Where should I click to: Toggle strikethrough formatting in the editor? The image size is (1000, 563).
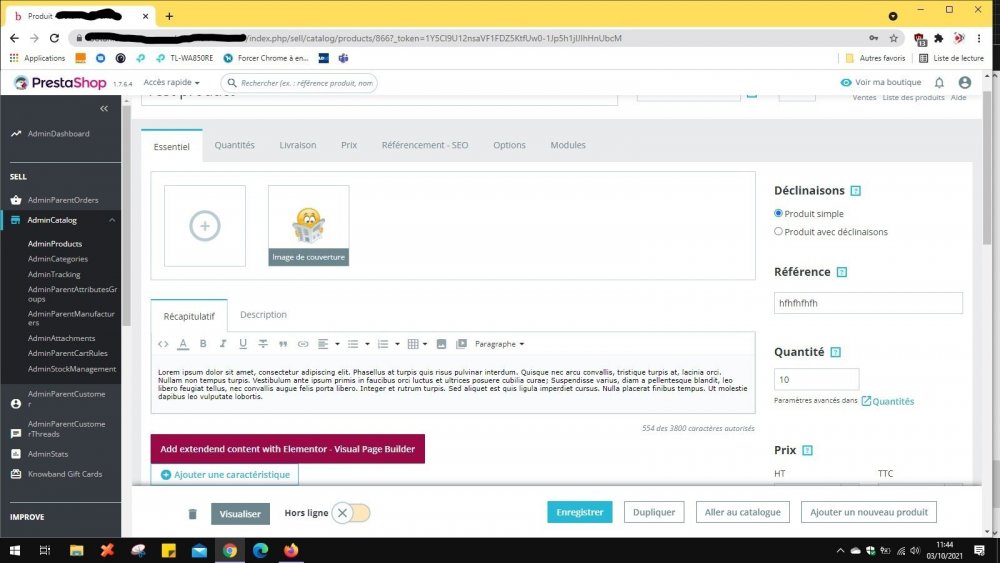click(263, 344)
